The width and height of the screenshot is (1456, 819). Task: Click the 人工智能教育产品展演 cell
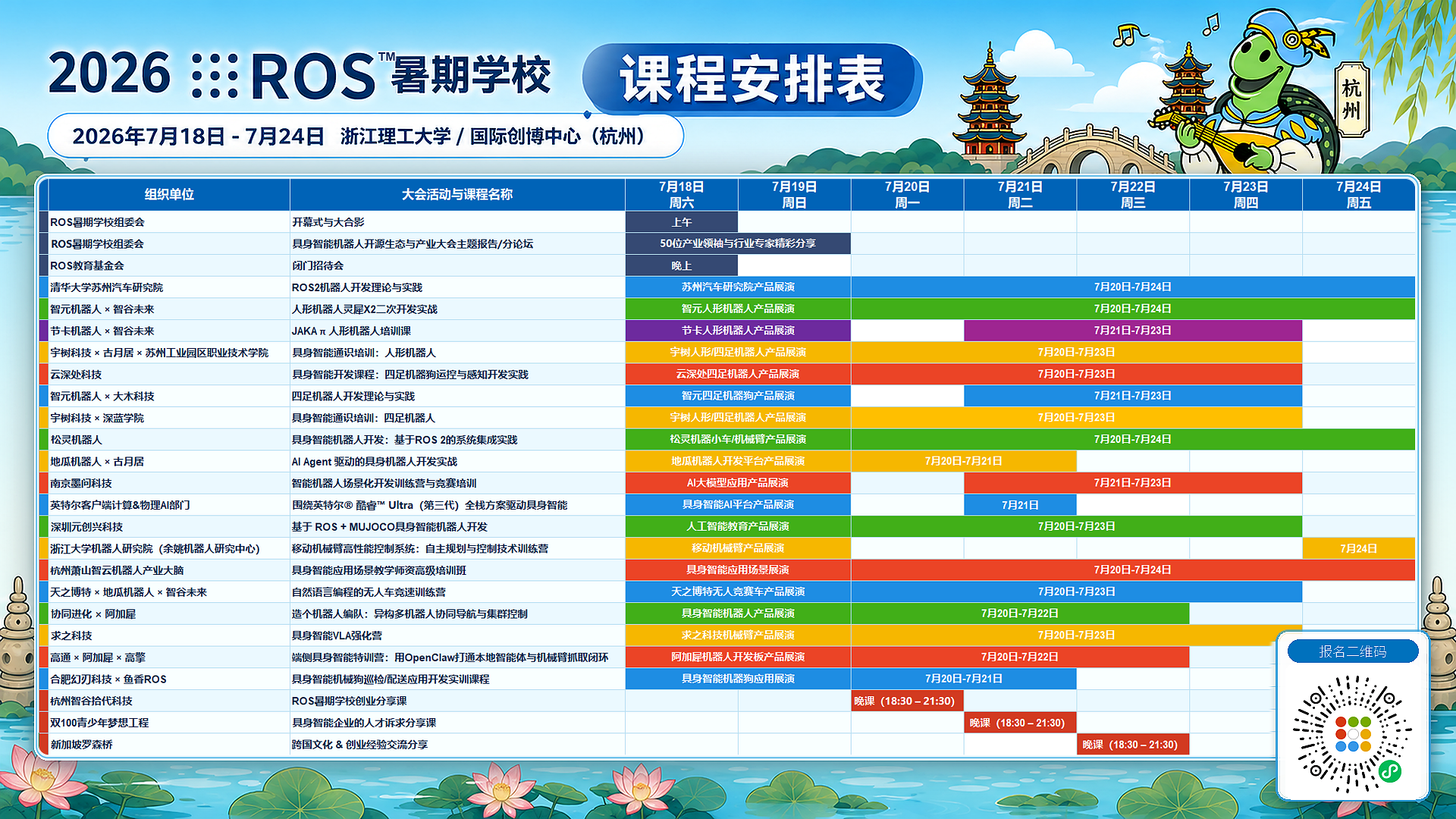pyautogui.click(x=738, y=527)
